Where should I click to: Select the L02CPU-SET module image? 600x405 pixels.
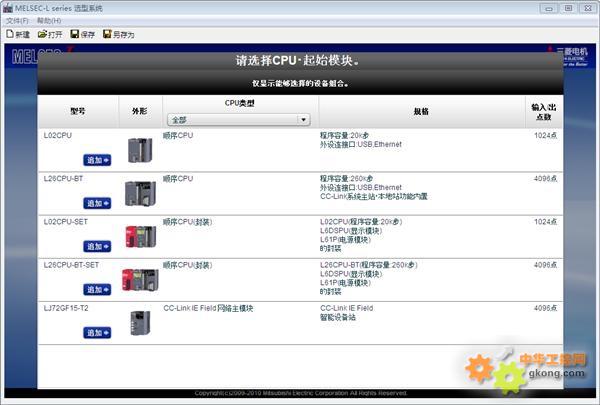(x=141, y=237)
